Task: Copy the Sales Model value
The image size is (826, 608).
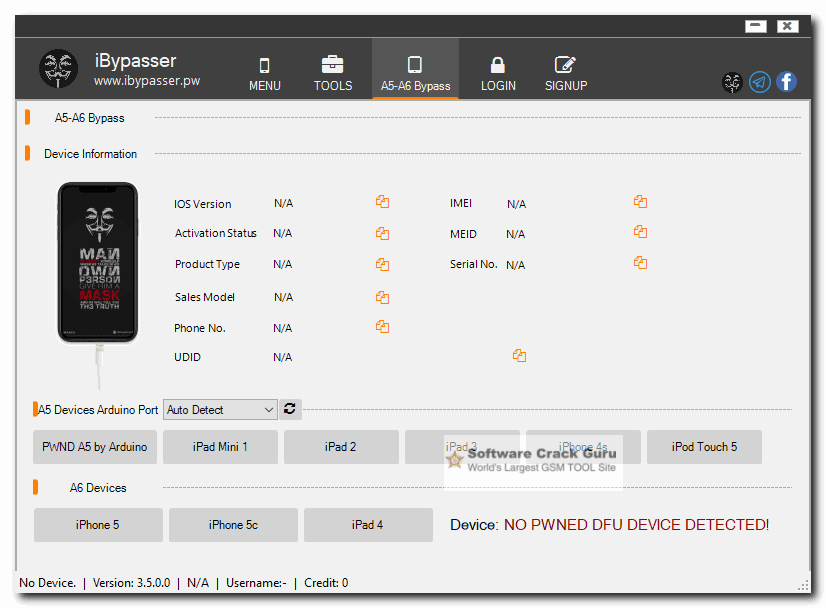Action: (x=382, y=298)
